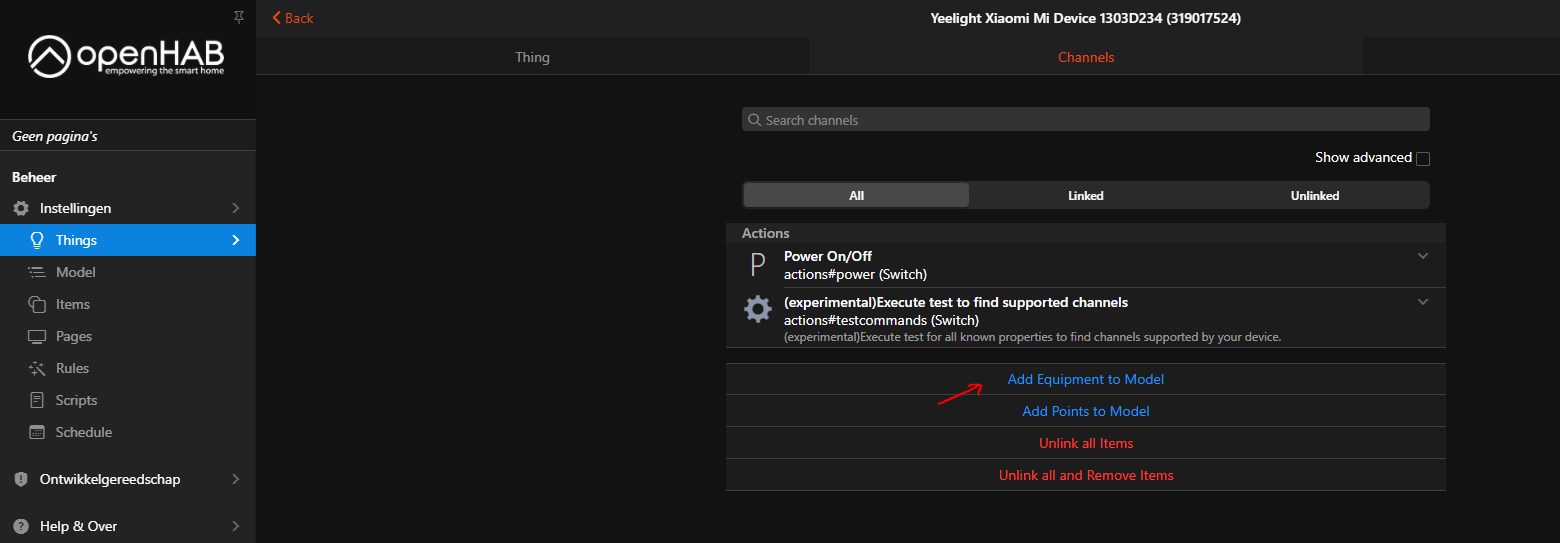
Task: Select the Unlinked filter segment
Action: click(1314, 195)
